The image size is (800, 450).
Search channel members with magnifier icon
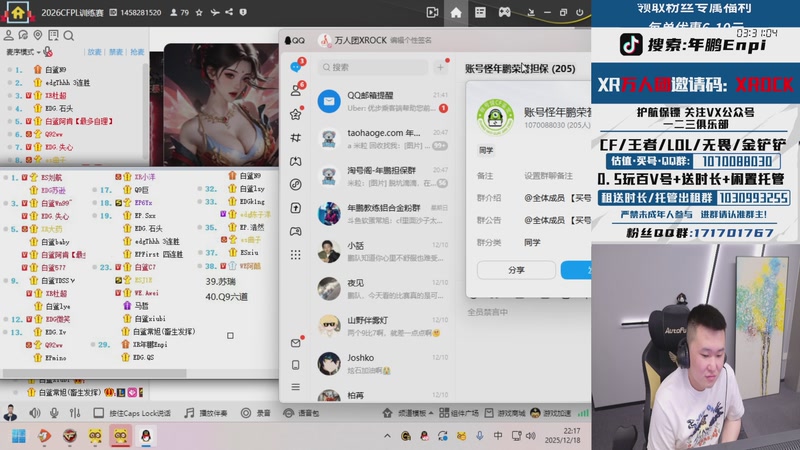[69, 36]
